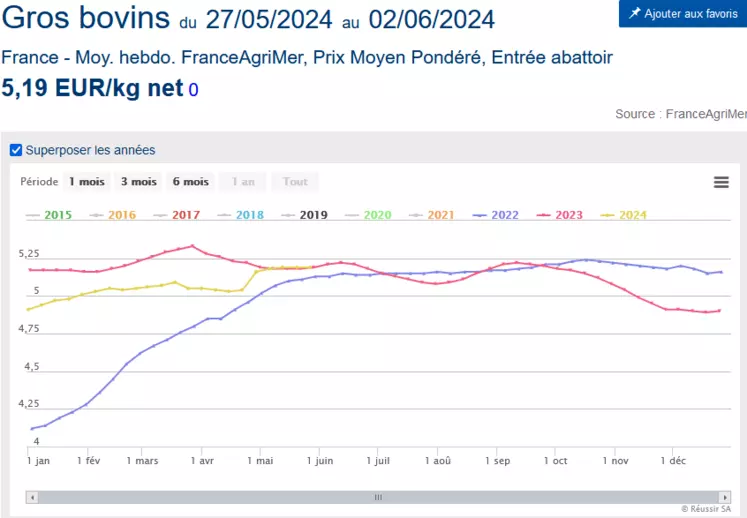Screen dimensions: 747x518
Task: Click the Source : FranceAgriMer text
Action: point(681,114)
